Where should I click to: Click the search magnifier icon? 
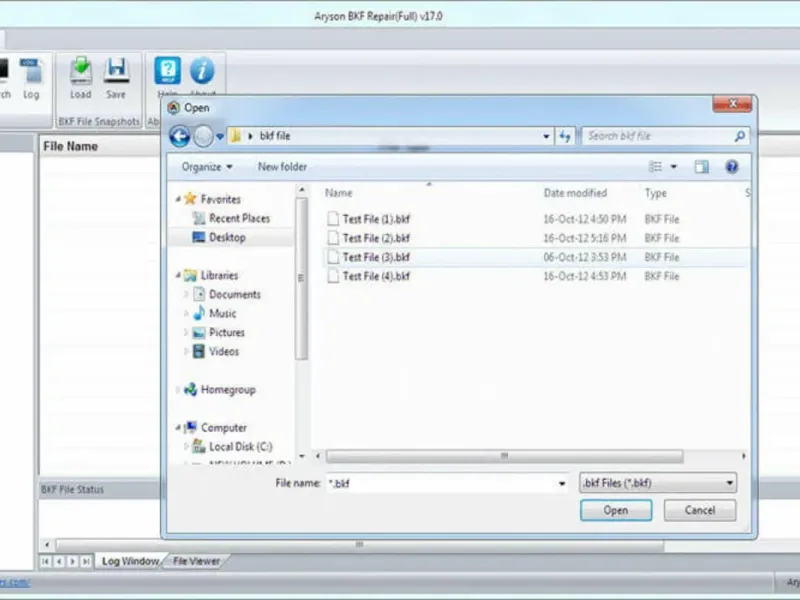[x=740, y=136]
